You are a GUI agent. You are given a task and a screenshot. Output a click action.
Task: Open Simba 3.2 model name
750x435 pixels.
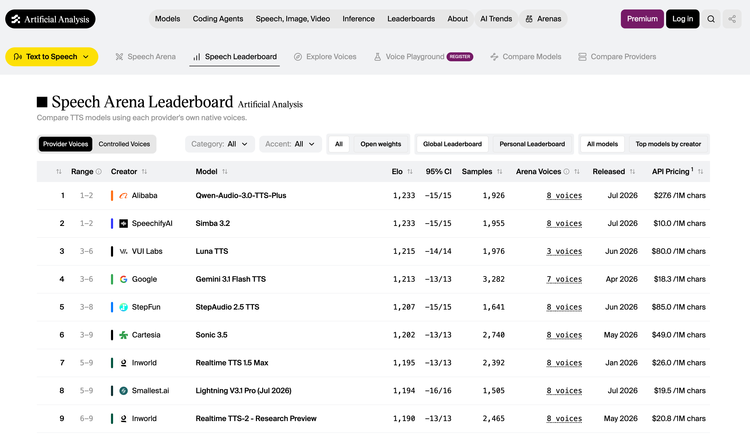click(213, 223)
